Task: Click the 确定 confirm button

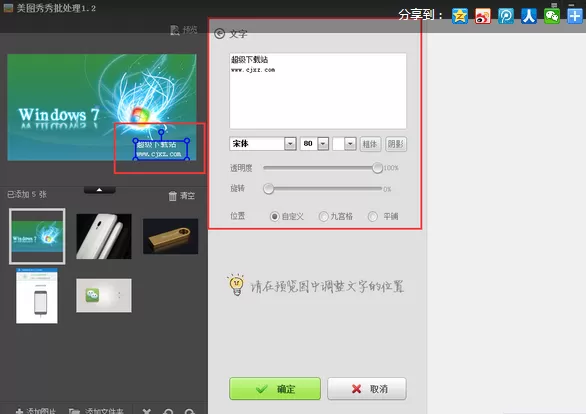Action: [x=275, y=389]
